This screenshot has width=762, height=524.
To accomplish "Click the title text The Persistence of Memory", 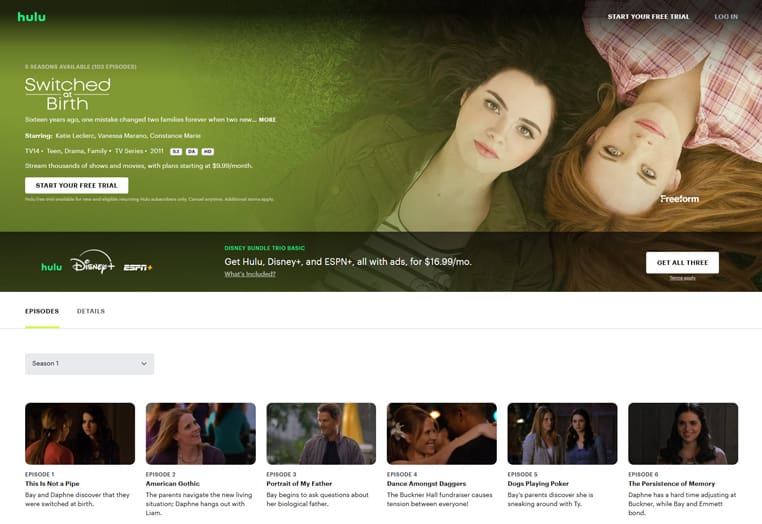I will tap(672, 484).
